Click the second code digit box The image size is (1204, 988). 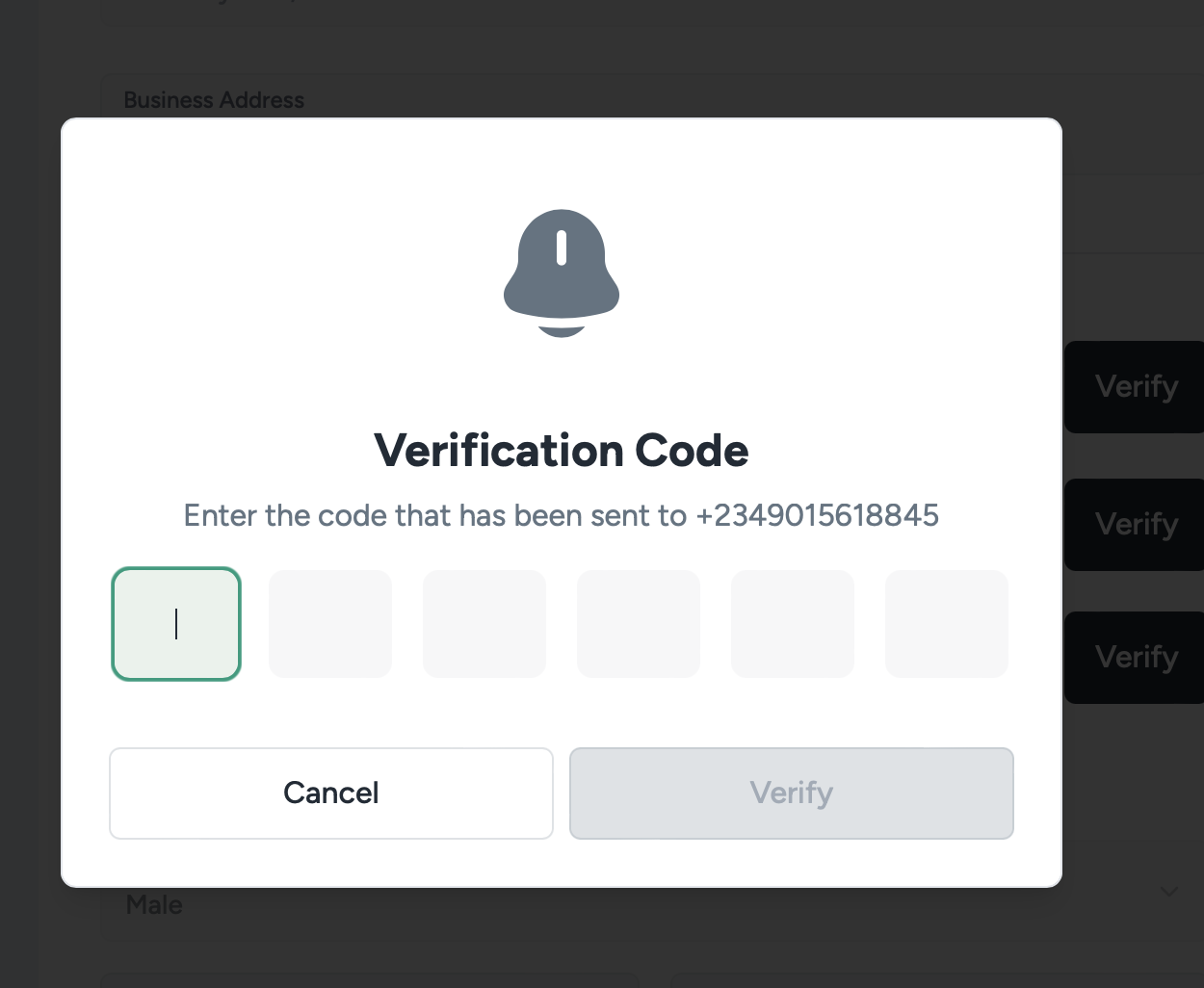point(330,624)
